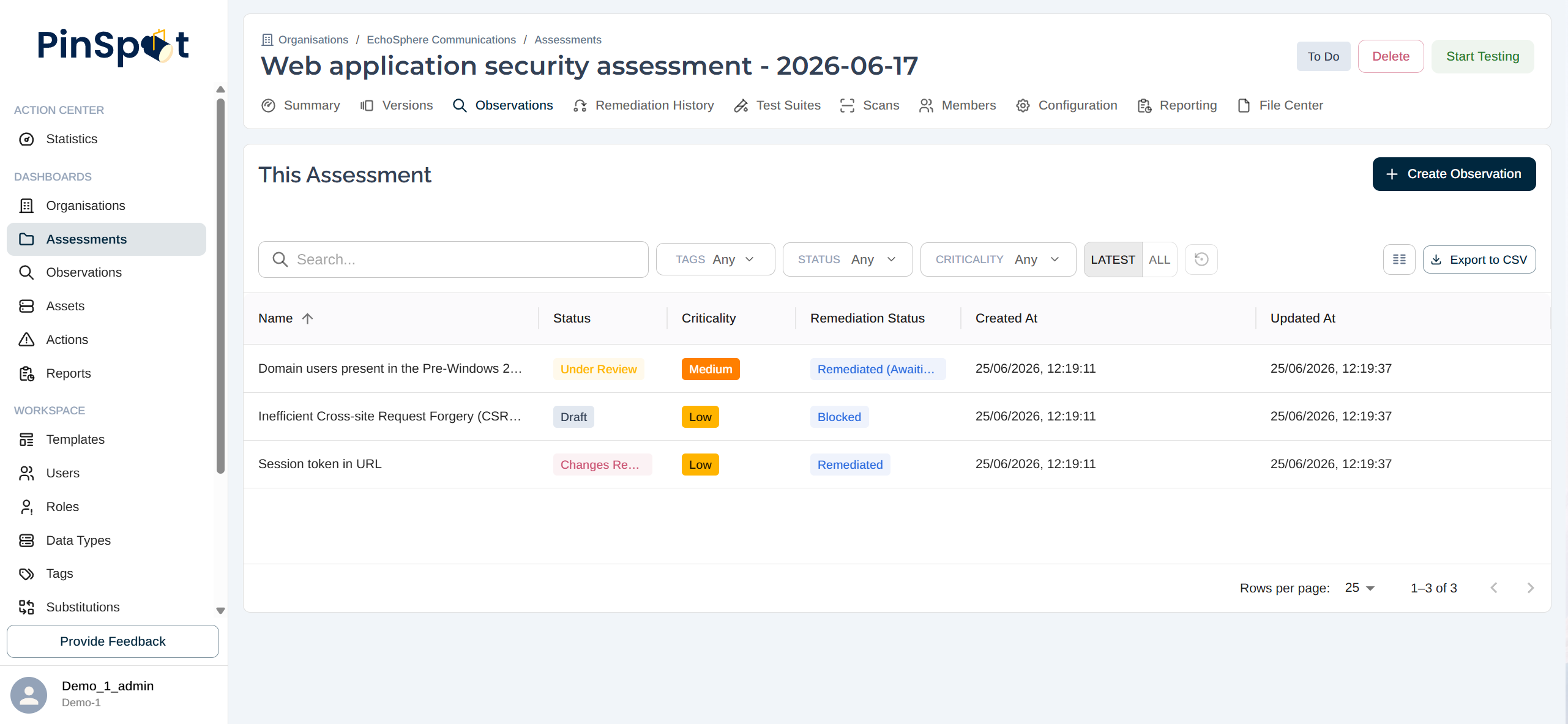The image size is (1568, 724).
Task: Focus the Search observations field
Action: point(453,259)
